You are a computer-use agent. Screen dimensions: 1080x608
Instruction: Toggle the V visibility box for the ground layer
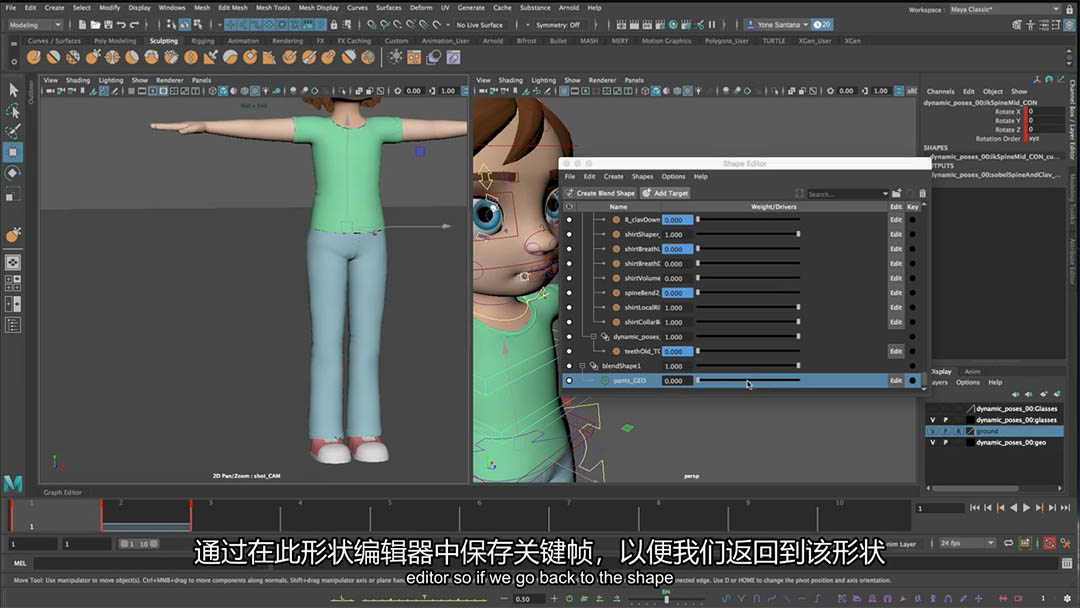[933, 431]
